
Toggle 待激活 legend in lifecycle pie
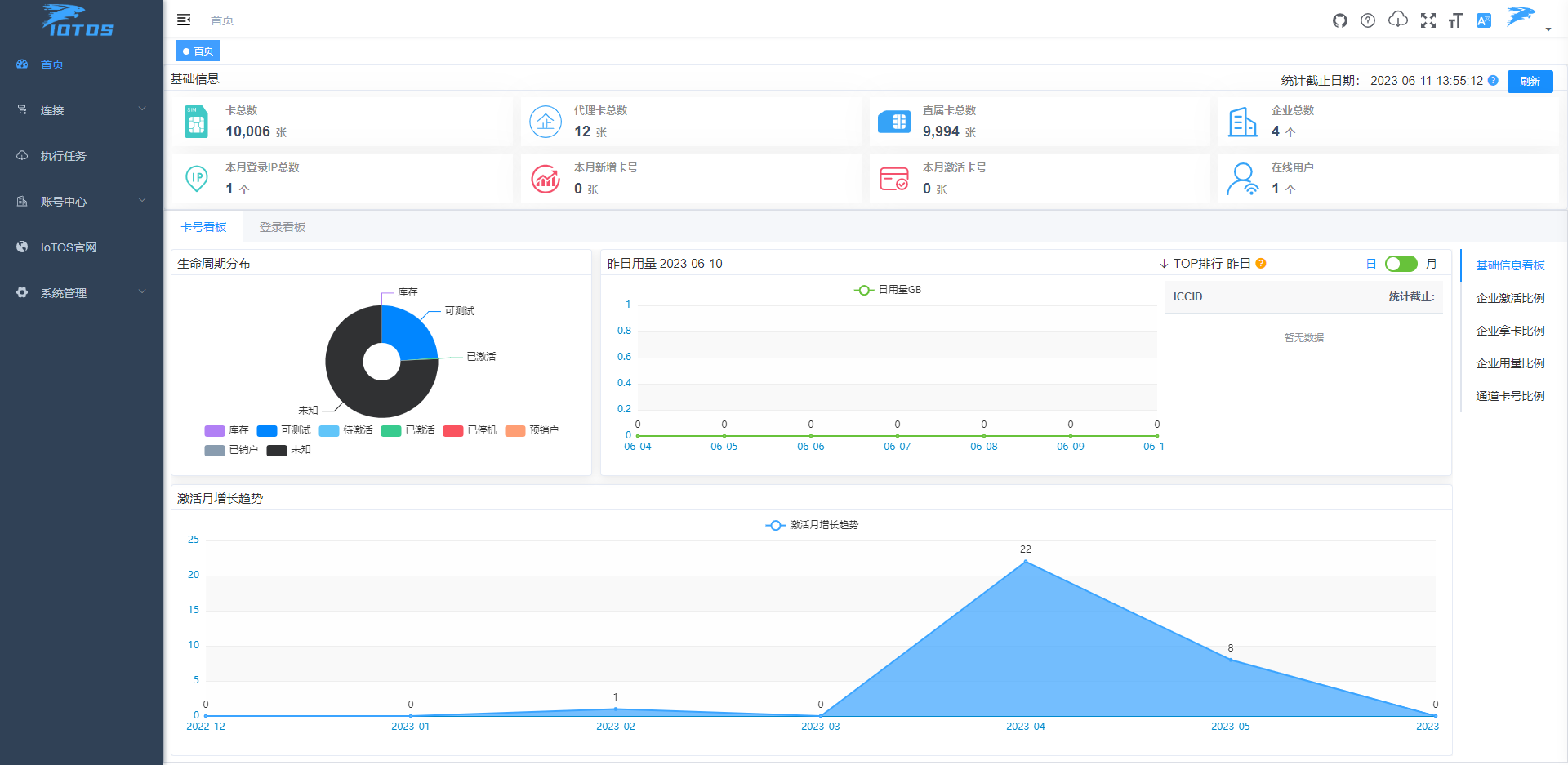coord(345,430)
